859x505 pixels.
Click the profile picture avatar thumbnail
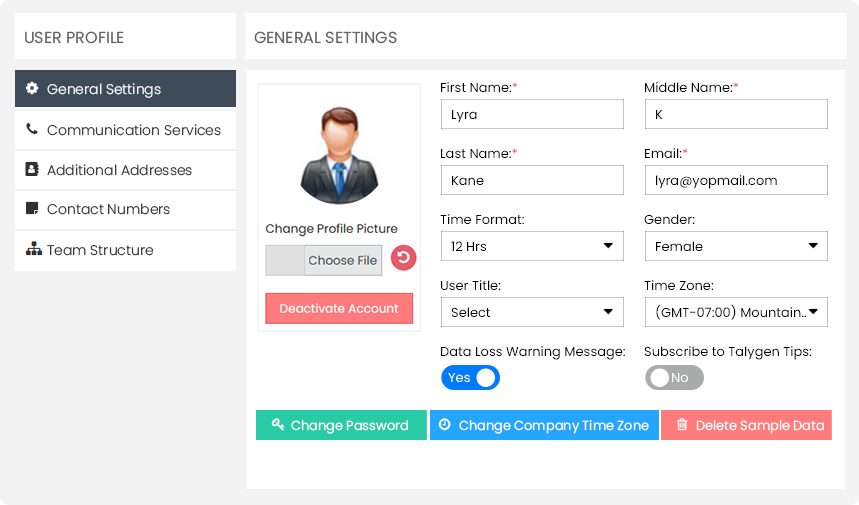pyautogui.click(x=338, y=155)
